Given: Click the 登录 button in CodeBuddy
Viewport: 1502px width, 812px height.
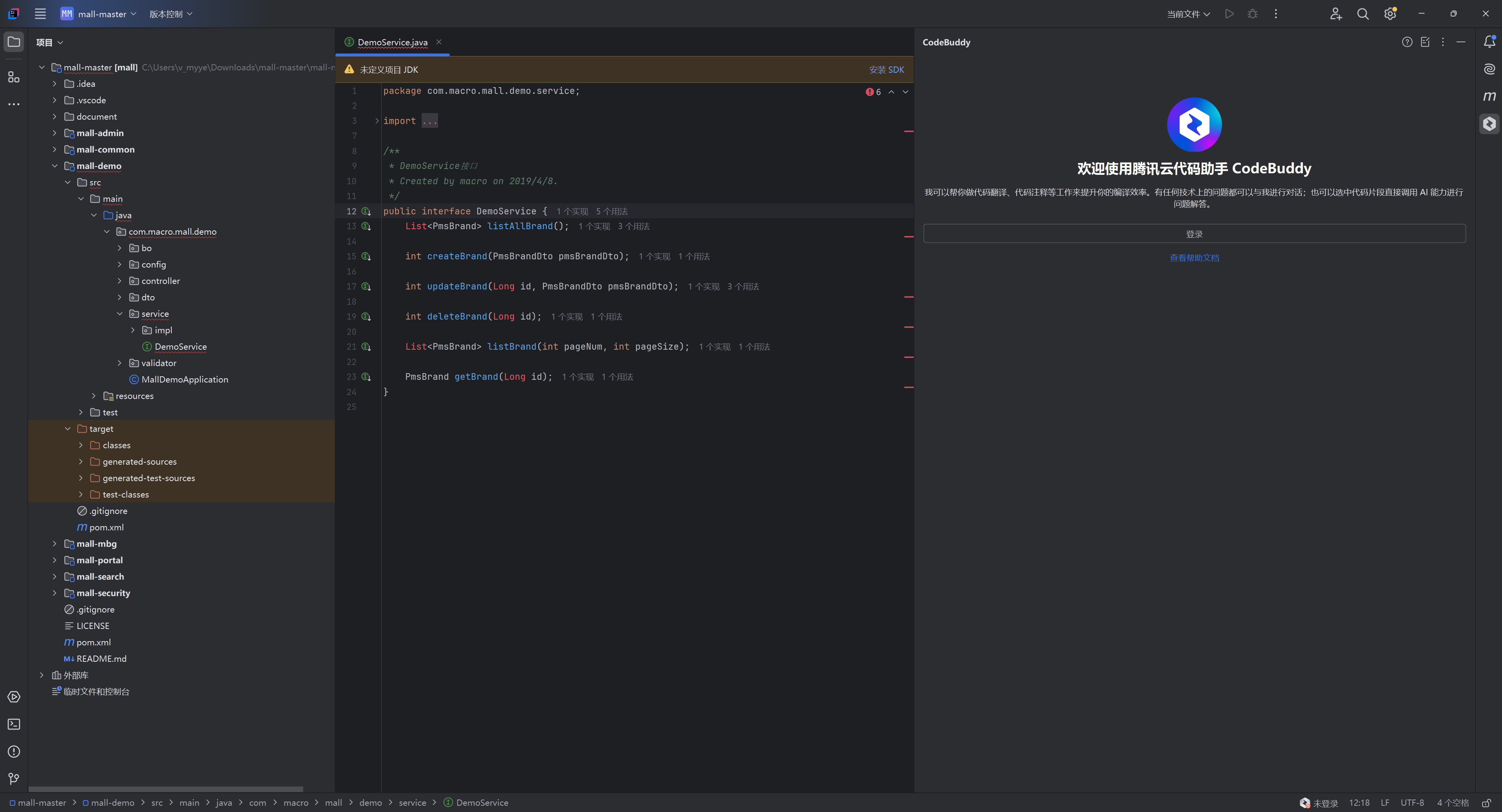Looking at the screenshot, I should [1193, 234].
